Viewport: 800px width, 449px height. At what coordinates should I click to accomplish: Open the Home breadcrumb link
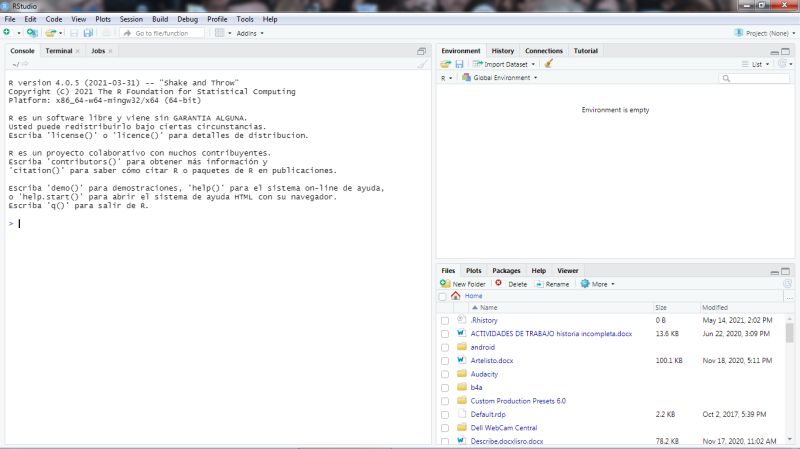pyautogui.click(x=473, y=296)
